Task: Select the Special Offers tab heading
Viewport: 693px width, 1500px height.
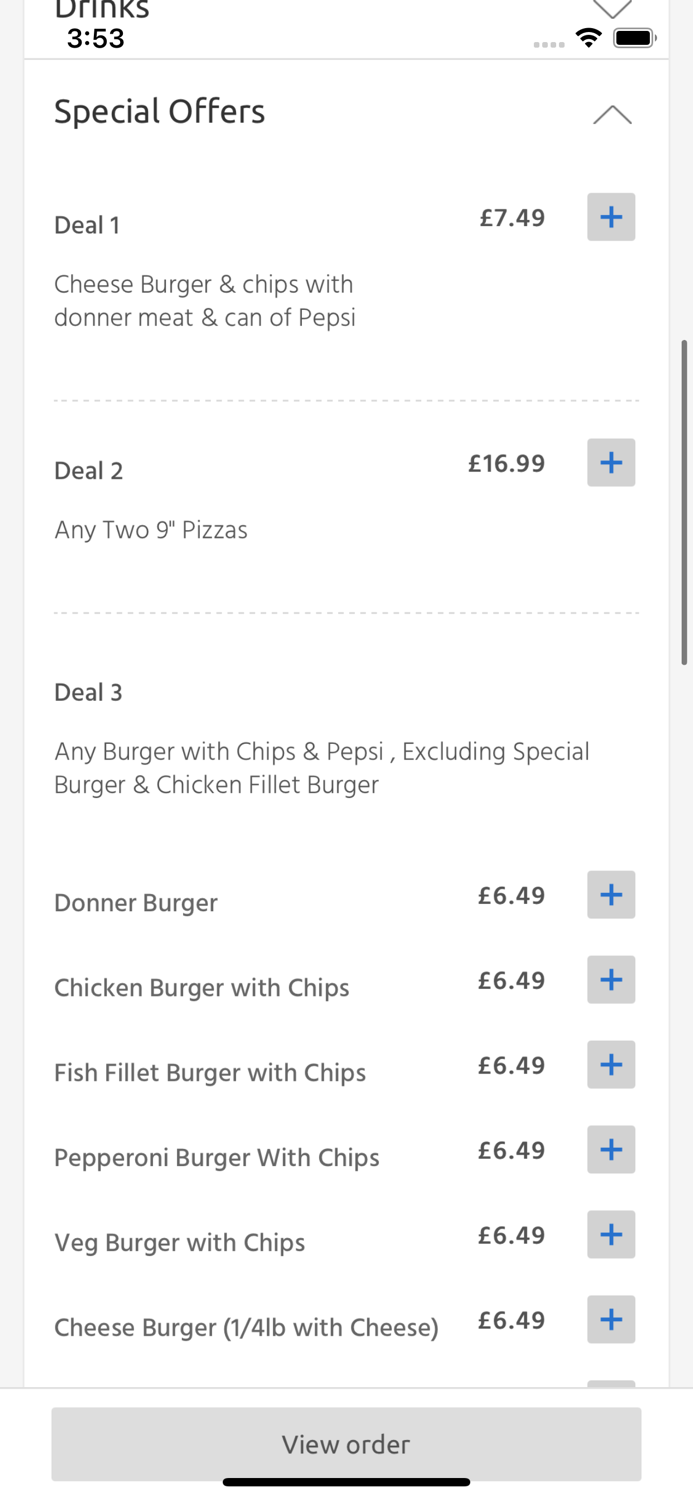Action: point(159,112)
